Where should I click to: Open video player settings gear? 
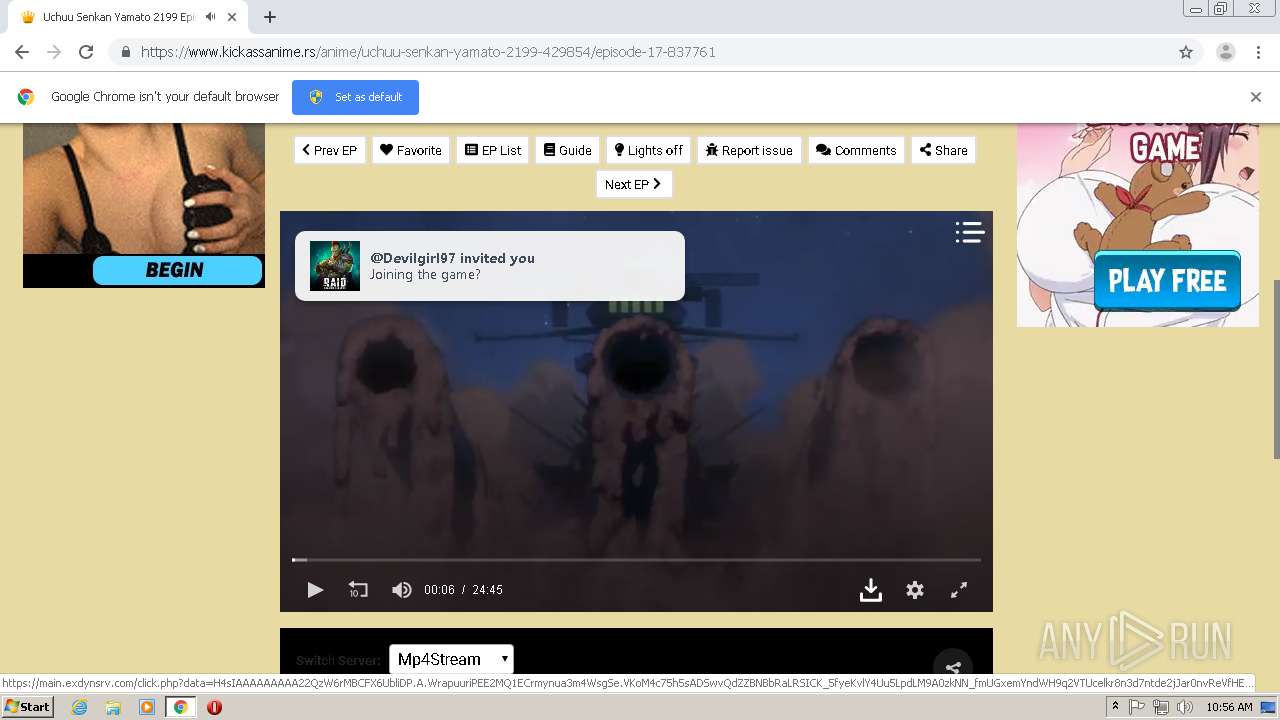tap(915, 590)
